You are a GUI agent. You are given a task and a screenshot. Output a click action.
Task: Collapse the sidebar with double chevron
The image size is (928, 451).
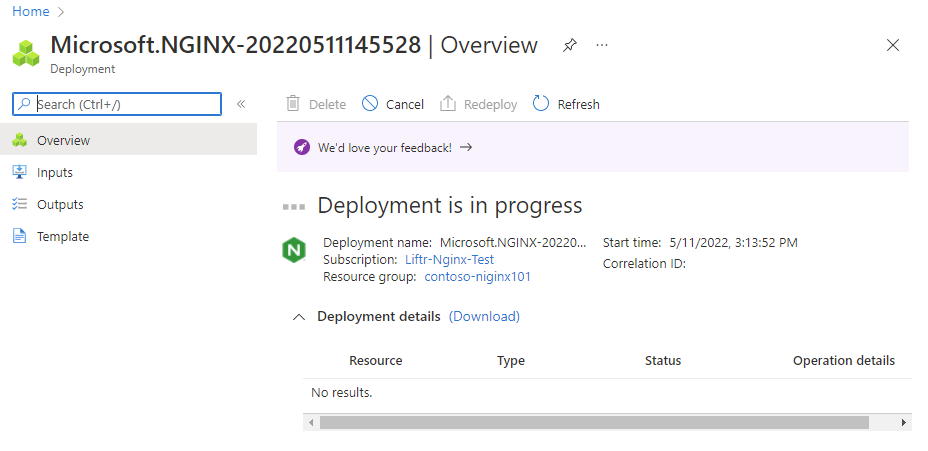pyautogui.click(x=241, y=104)
